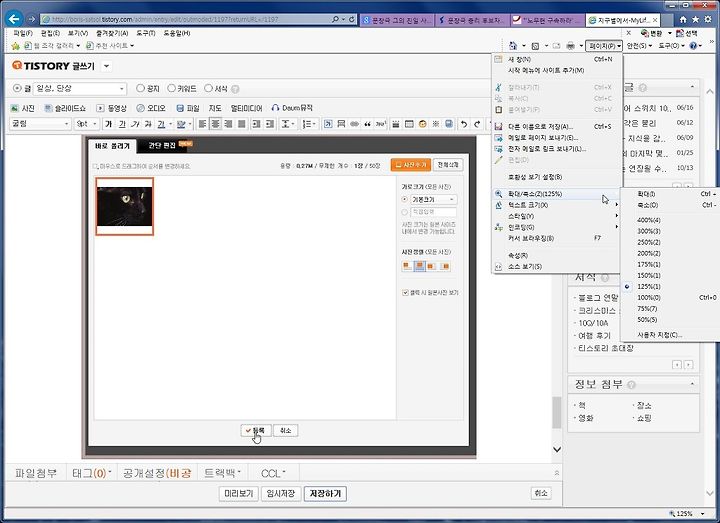This screenshot has height=523, width=720.
Task: Open the status bar 125% zoom dropdown
Action: click(702, 513)
